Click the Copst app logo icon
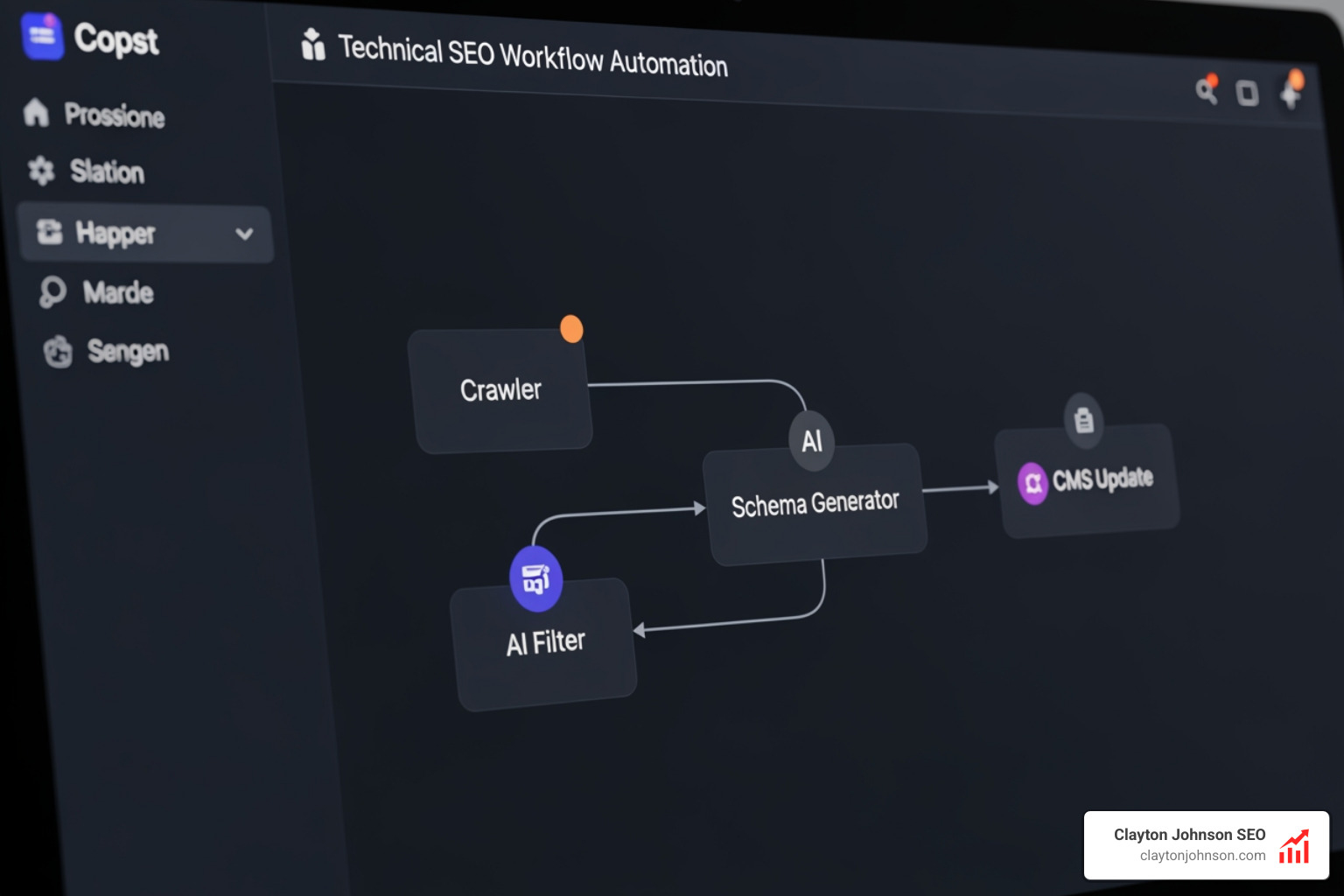The image size is (1344, 896). point(42,37)
